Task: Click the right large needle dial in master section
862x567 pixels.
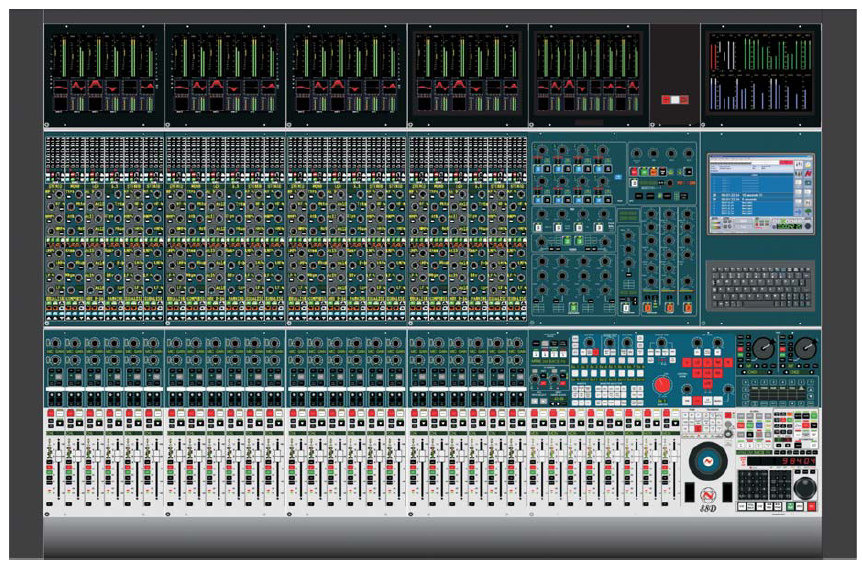Action: [x=805, y=348]
